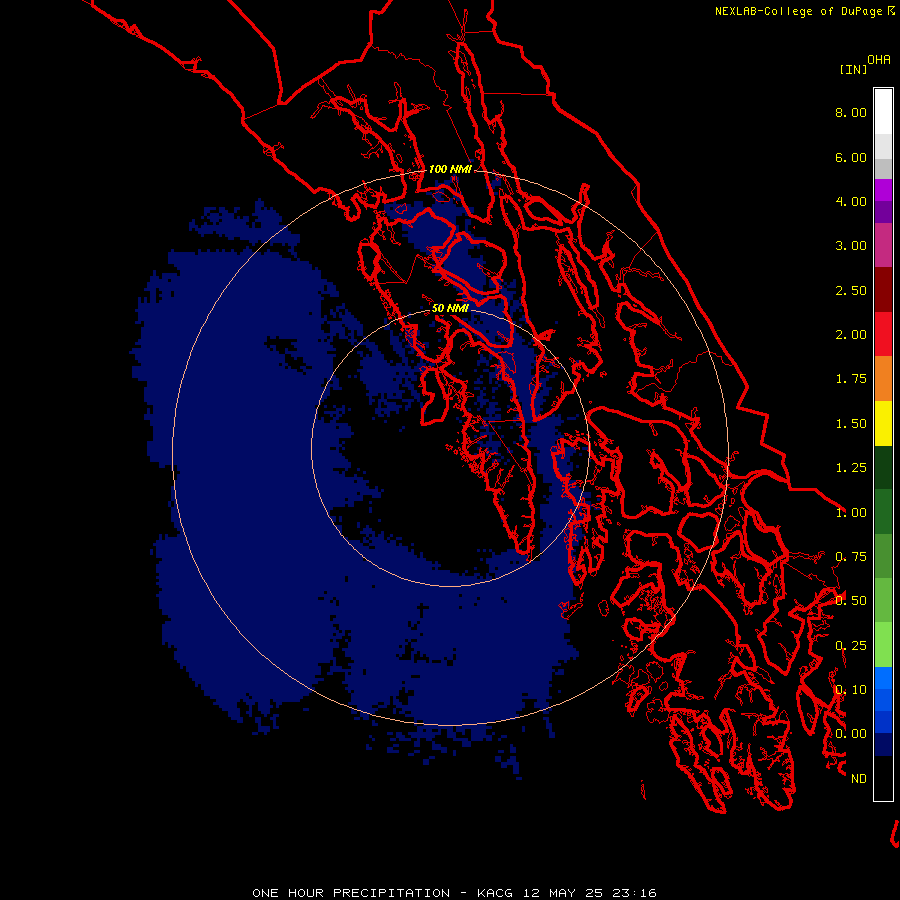Click the 50 NMI range ring label
This screenshot has width=900, height=900.
tap(450, 308)
